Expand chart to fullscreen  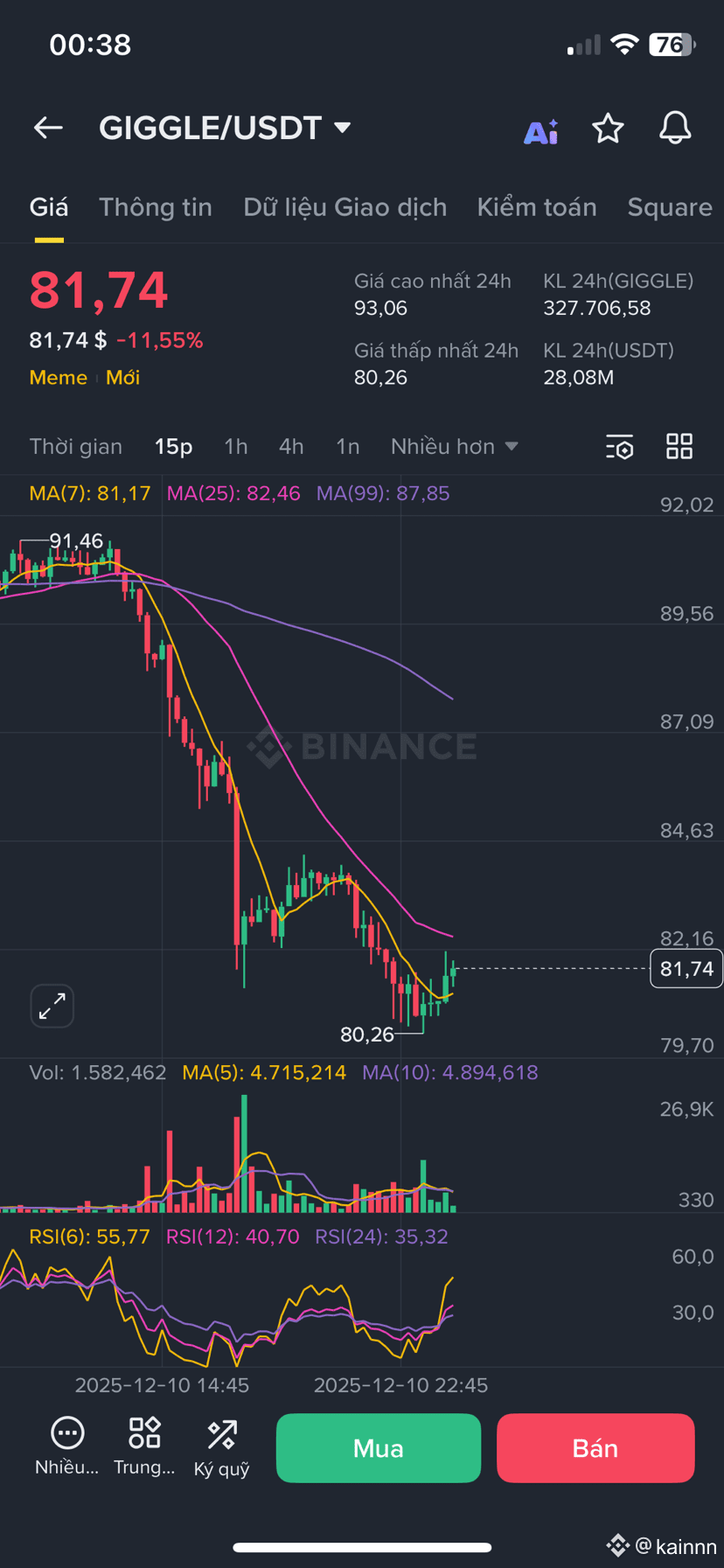pyautogui.click(x=52, y=1006)
